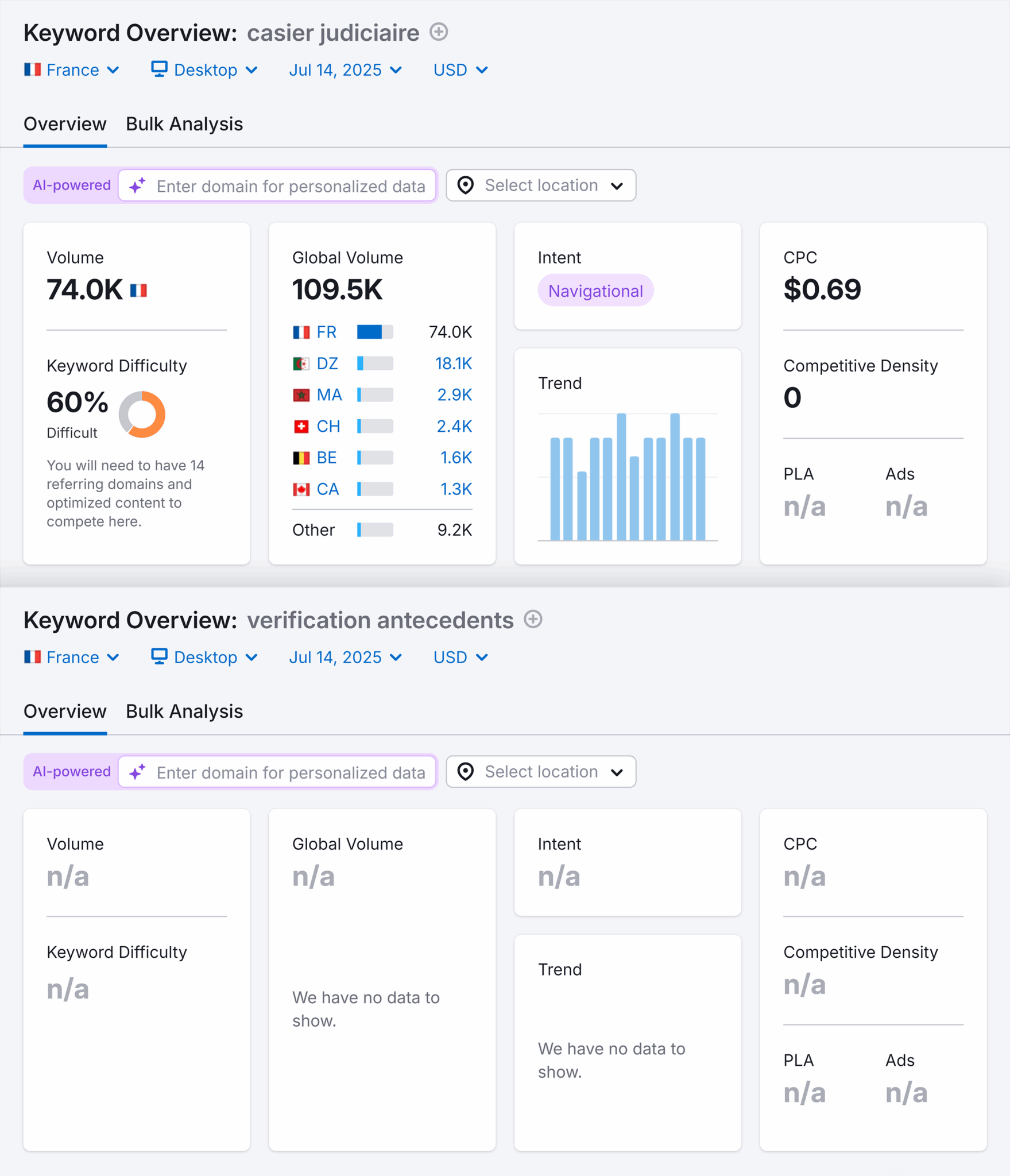Image resolution: width=1010 pixels, height=1176 pixels.
Task: Click AI sparkle icon in casier judiciaire domain field
Action: click(x=137, y=185)
